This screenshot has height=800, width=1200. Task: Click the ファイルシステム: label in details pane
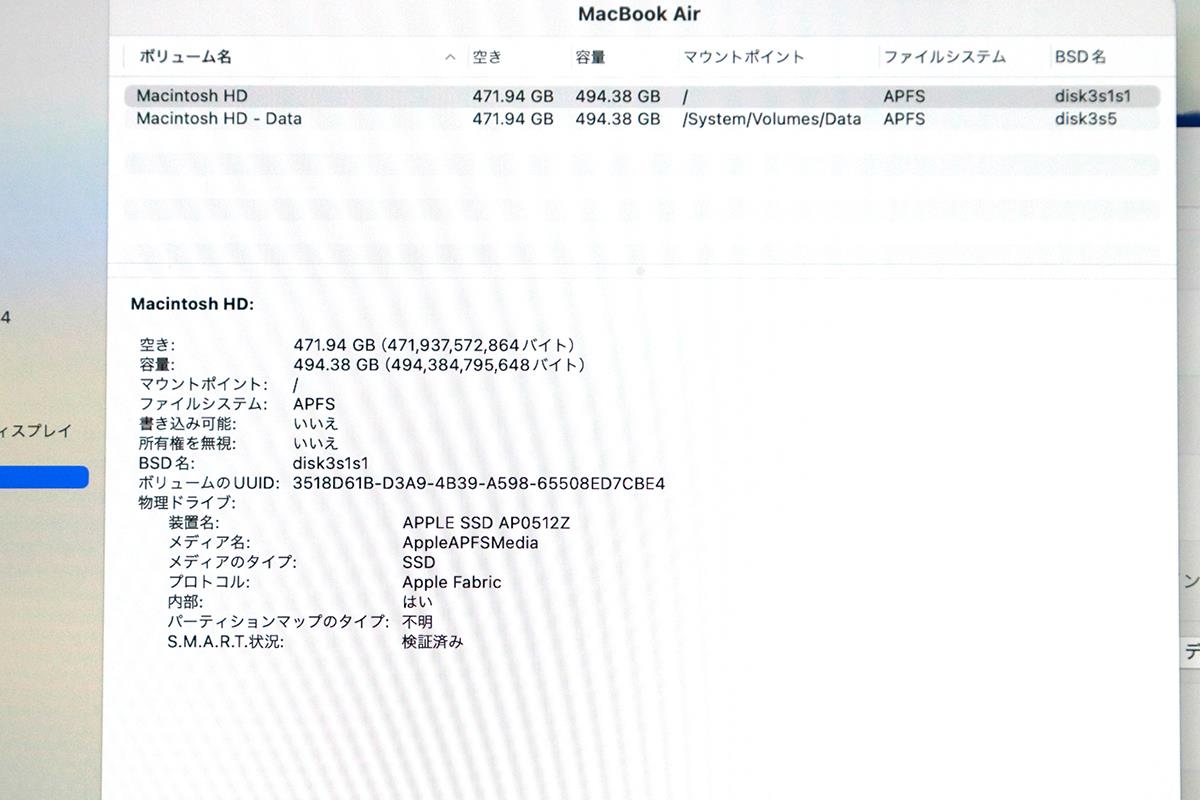(x=203, y=404)
